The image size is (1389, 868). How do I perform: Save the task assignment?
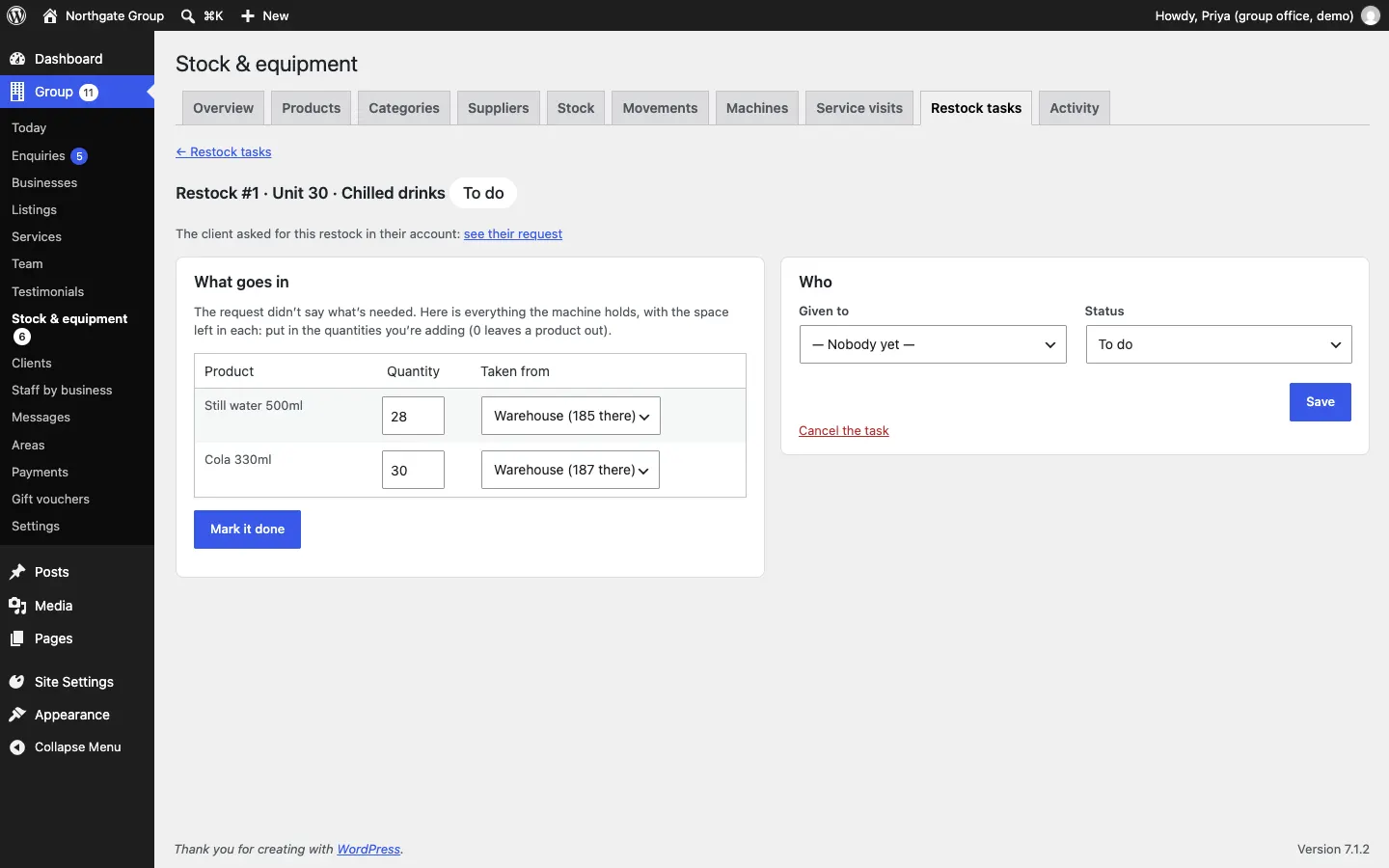pos(1321,402)
